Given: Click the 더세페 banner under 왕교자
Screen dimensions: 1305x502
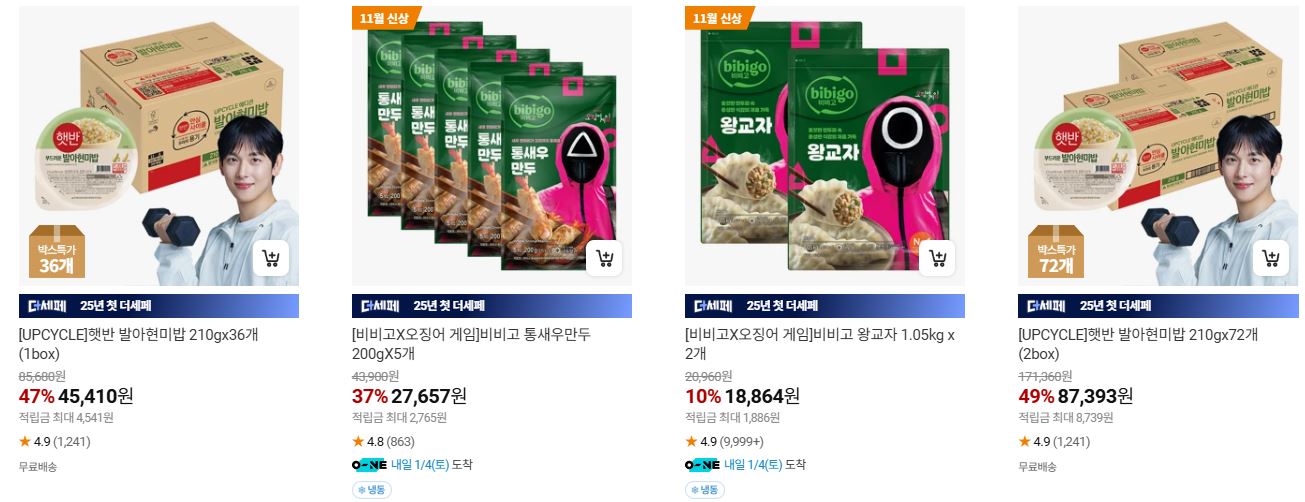Looking at the screenshot, I should (x=825, y=306).
